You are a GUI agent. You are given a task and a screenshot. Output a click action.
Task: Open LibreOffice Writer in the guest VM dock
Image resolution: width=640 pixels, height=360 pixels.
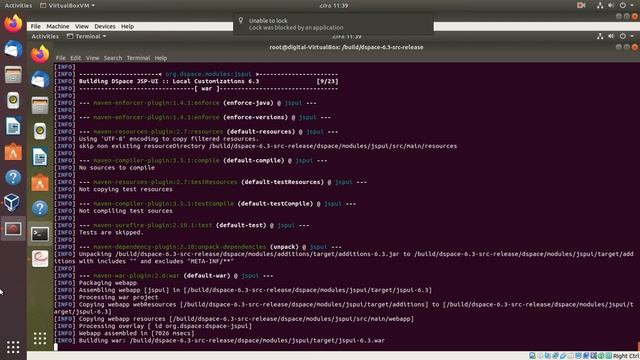(40, 157)
